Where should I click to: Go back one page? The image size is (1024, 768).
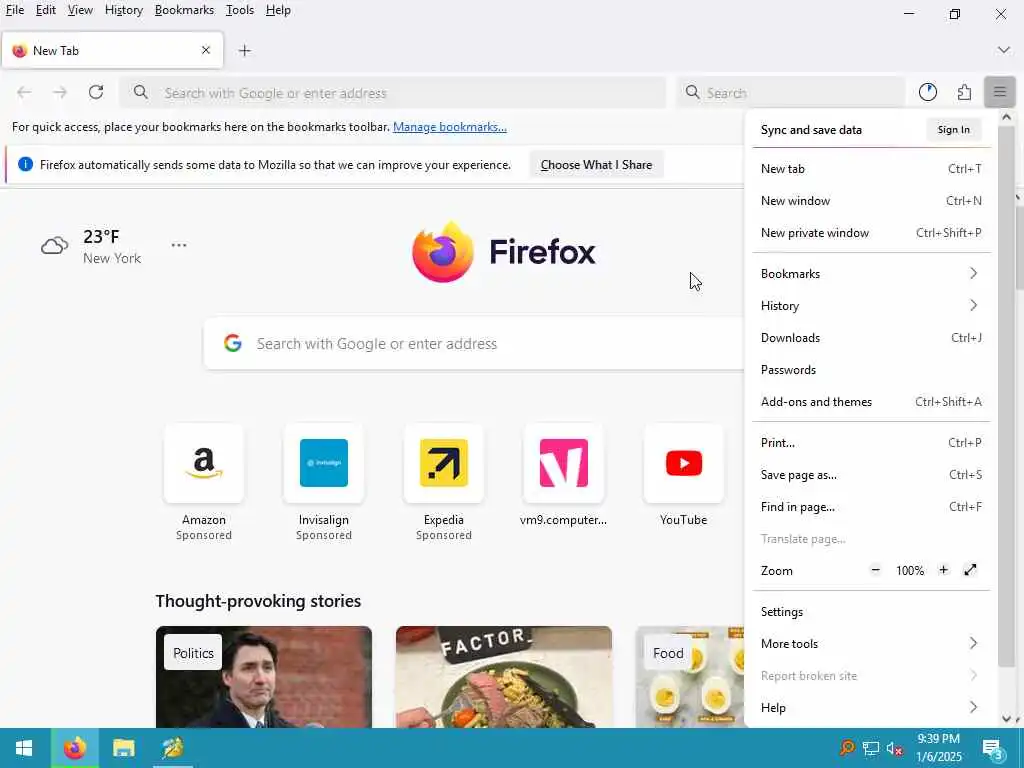[24, 92]
